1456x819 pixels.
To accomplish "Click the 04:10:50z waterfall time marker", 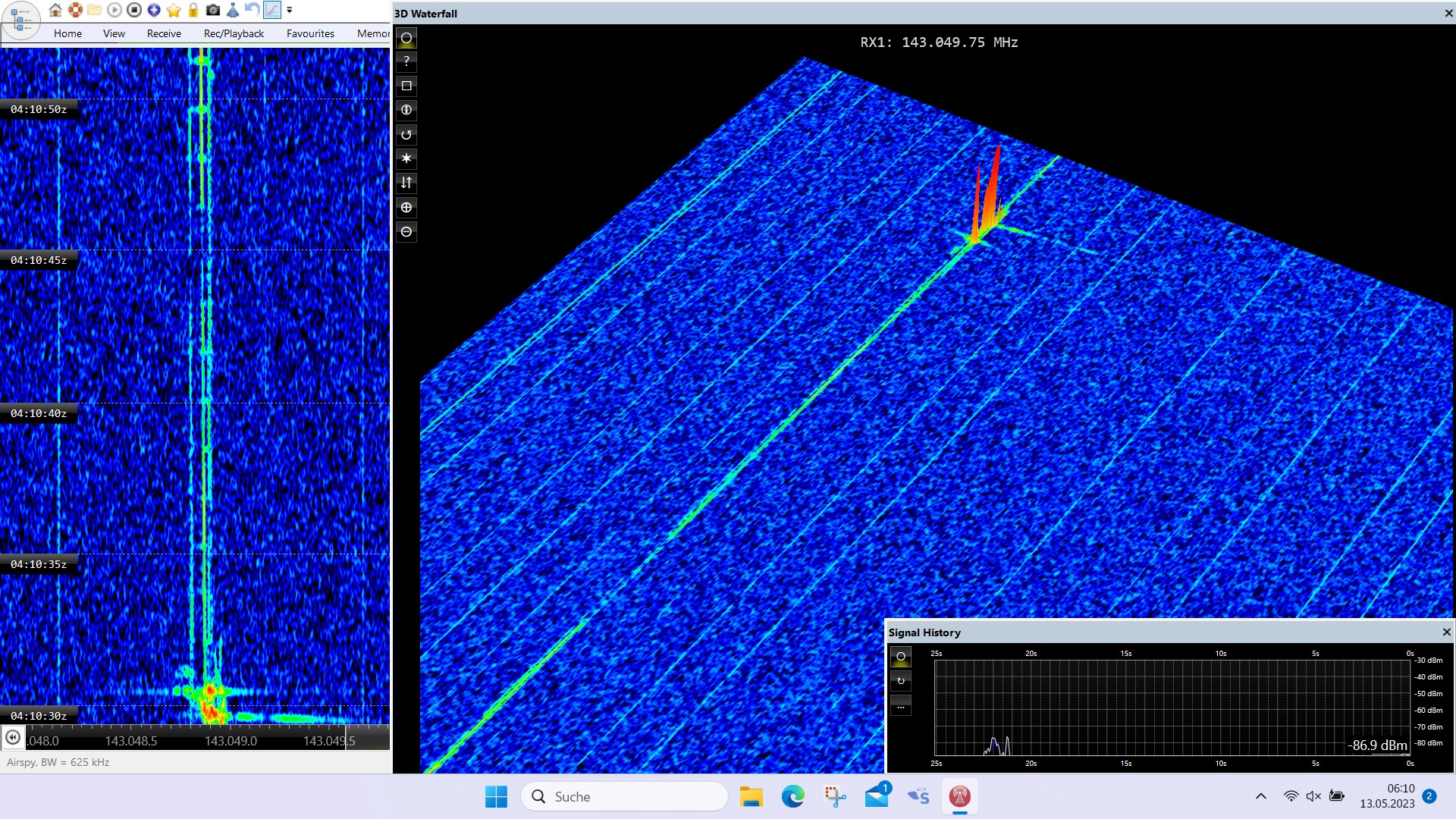I will [39, 109].
